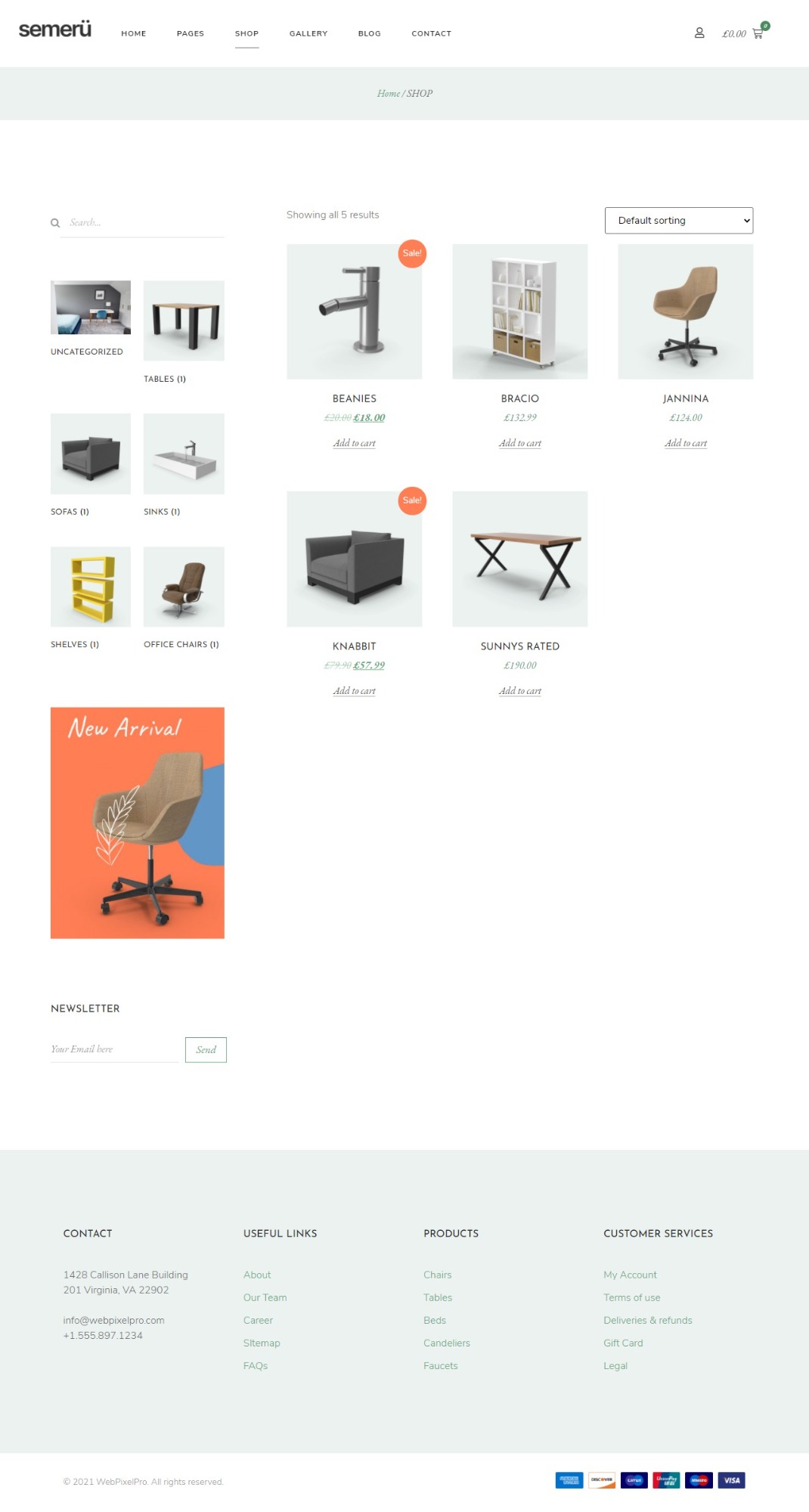This screenshot has width=809, height=1512.
Task: Focus the Your Email here field
Action: 114,1049
